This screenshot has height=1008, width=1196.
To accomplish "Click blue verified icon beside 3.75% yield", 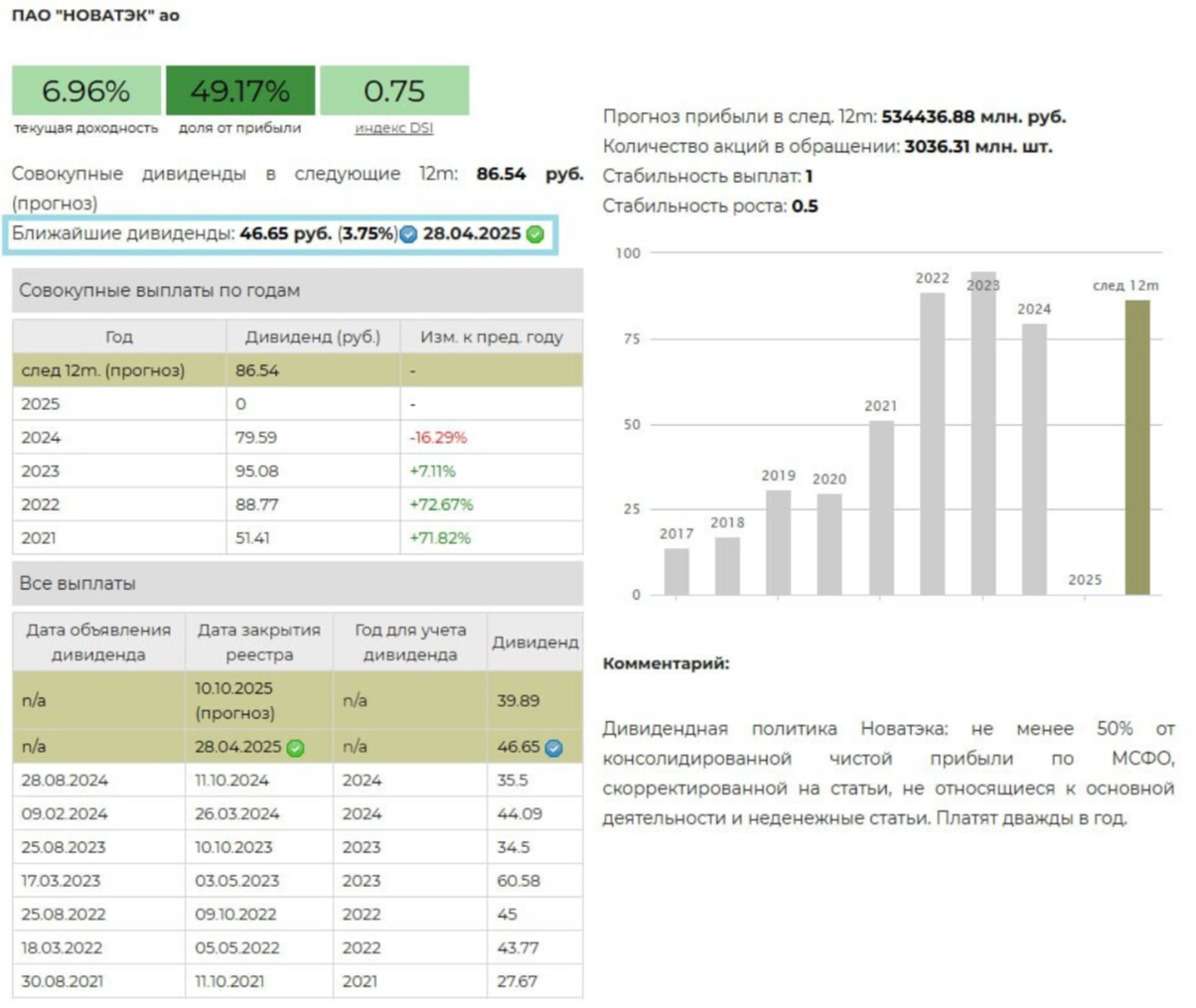I will pos(408,234).
